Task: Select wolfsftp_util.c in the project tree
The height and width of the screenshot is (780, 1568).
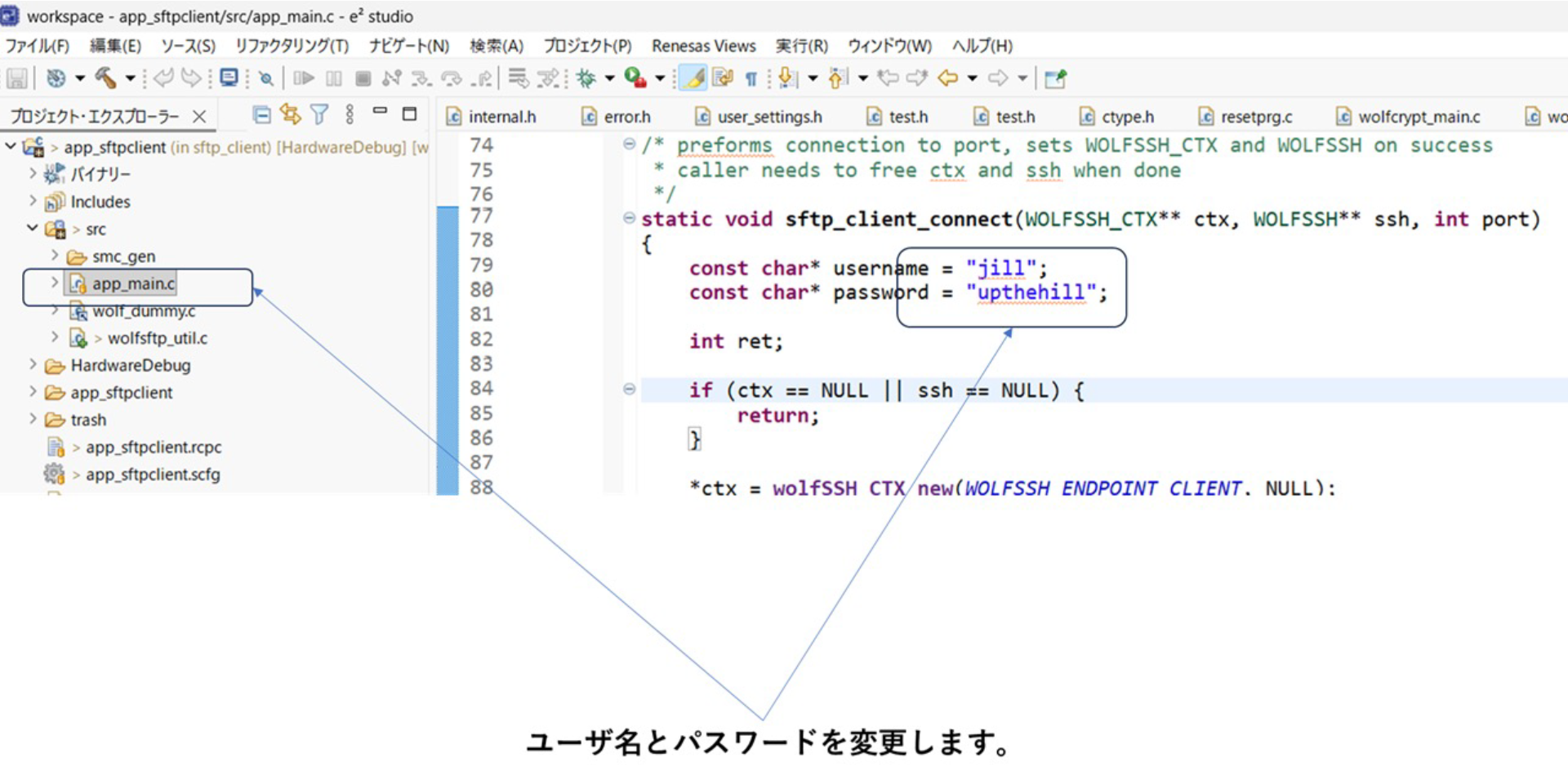Action: coord(157,338)
